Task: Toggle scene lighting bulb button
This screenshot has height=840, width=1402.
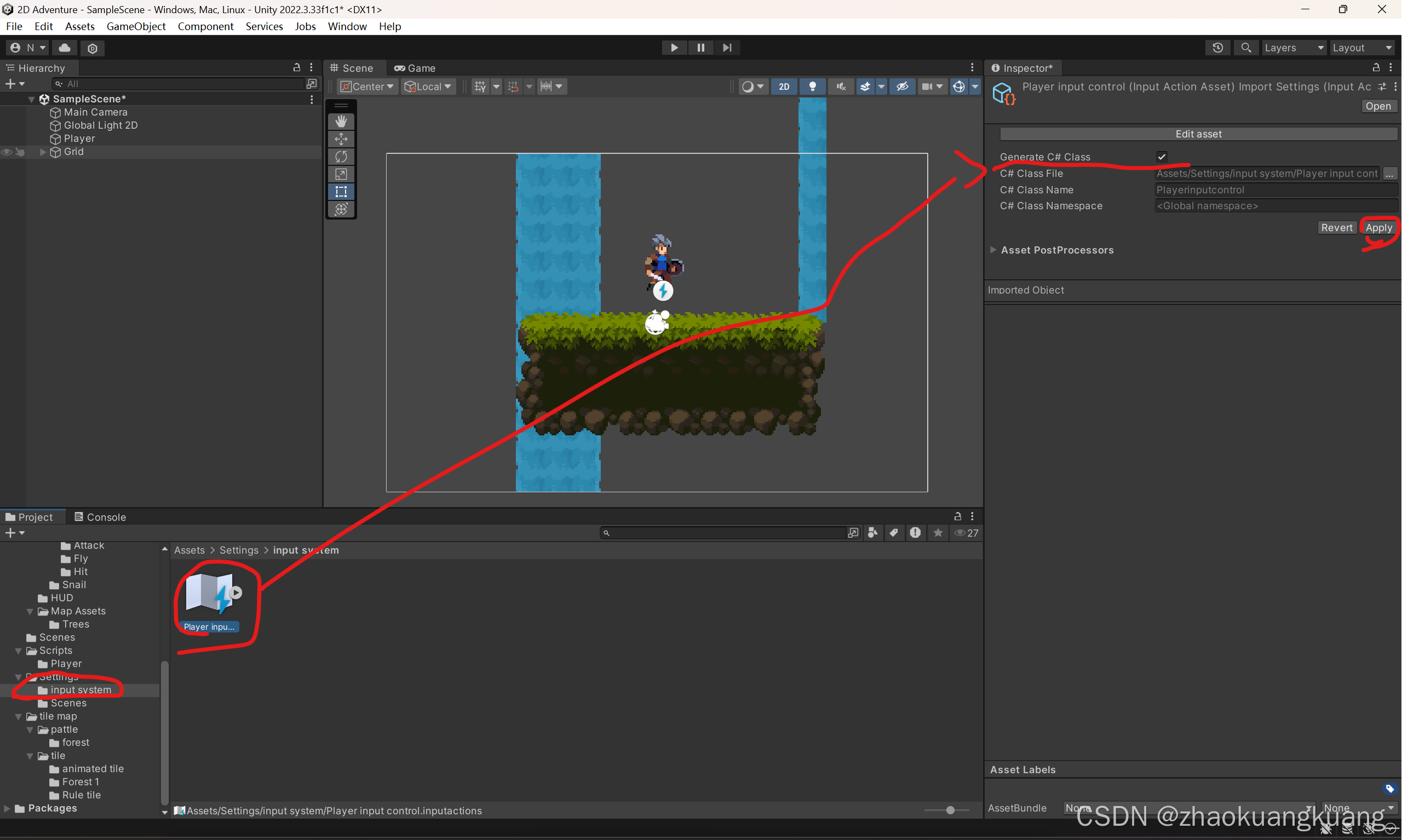Action: pyautogui.click(x=812, y=87)
